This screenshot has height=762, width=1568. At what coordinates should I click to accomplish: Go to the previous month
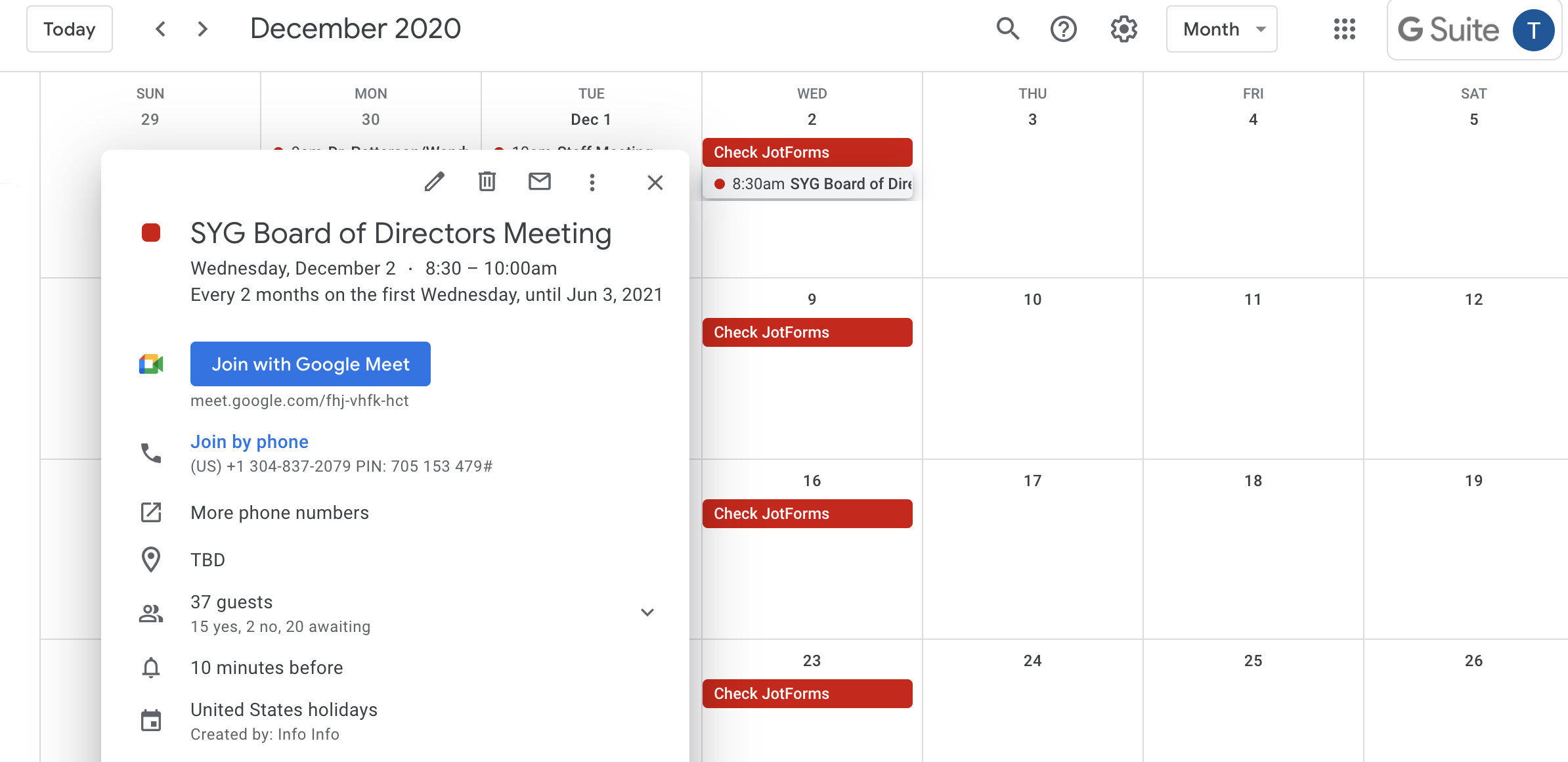coord(160,29)
